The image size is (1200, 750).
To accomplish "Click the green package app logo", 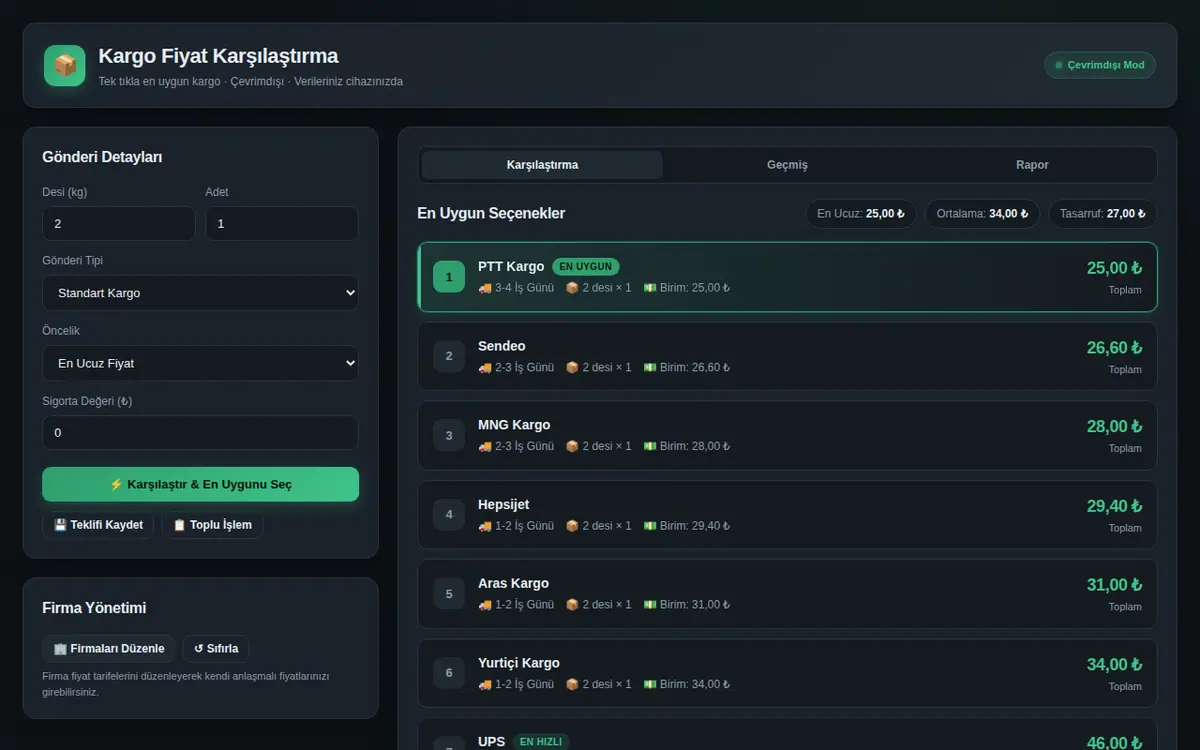I will 65,66.
